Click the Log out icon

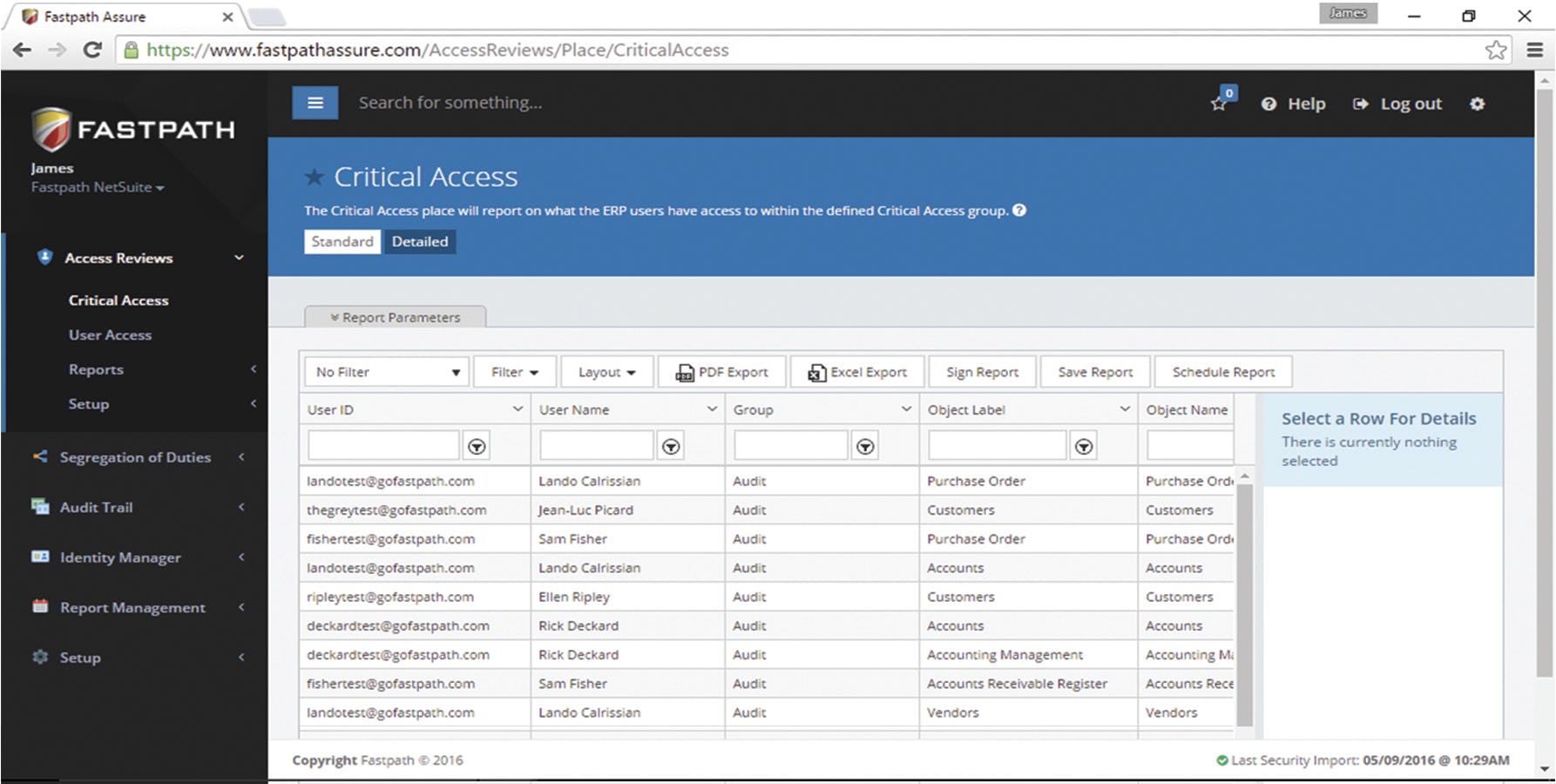[1361, 103]
